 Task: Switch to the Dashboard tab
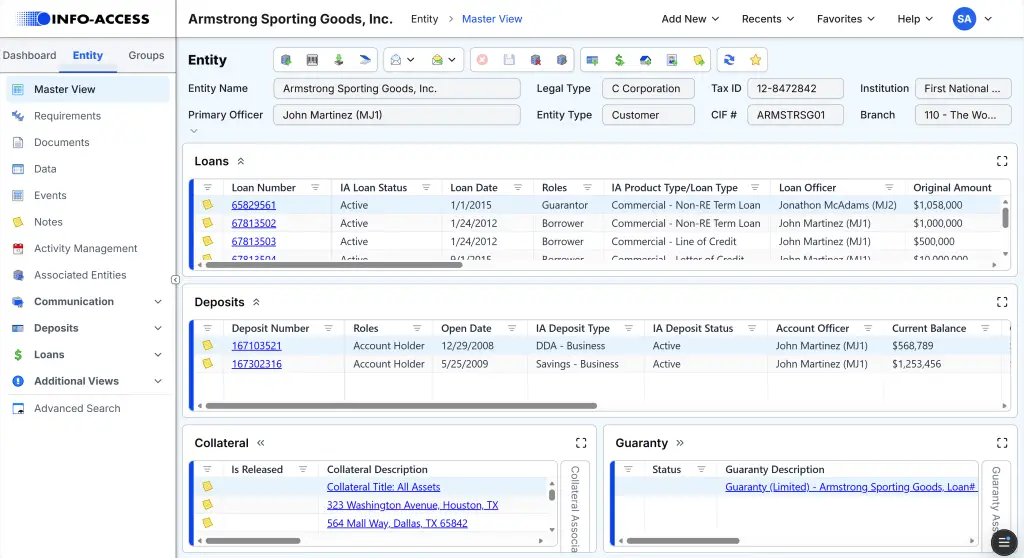coord(29,56)
